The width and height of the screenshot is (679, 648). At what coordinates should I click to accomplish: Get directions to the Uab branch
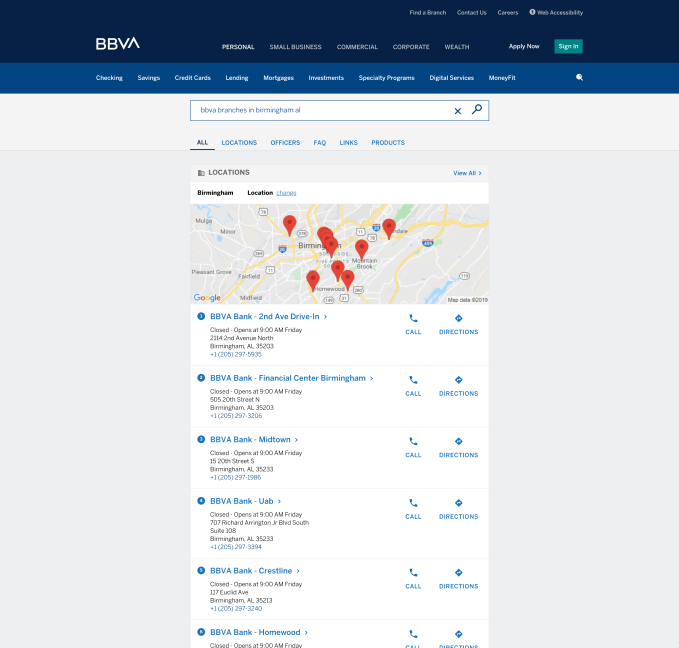459,509
